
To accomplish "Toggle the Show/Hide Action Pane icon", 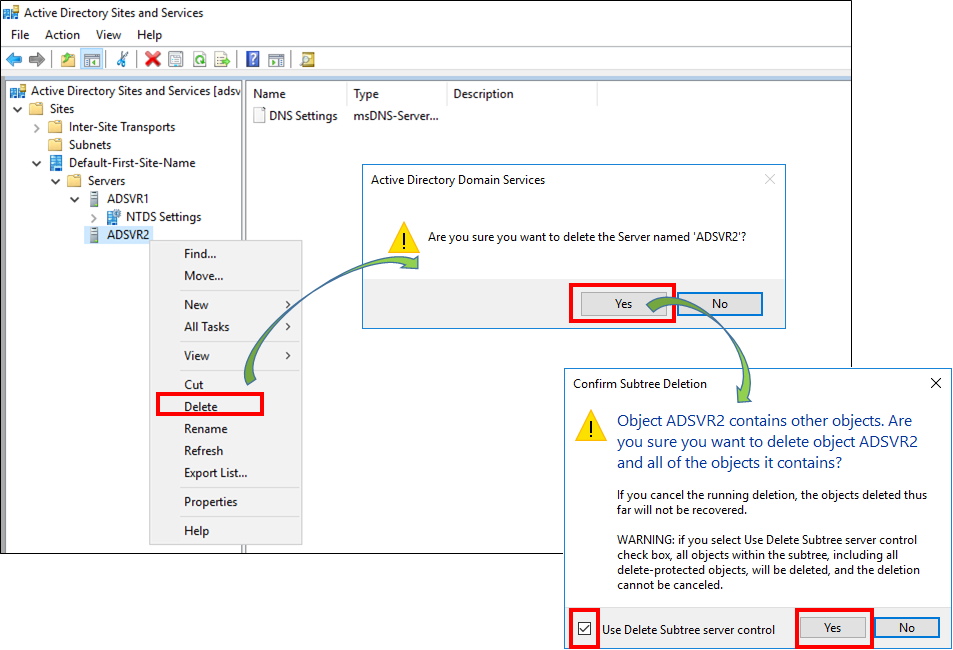I will coord(277,60).
